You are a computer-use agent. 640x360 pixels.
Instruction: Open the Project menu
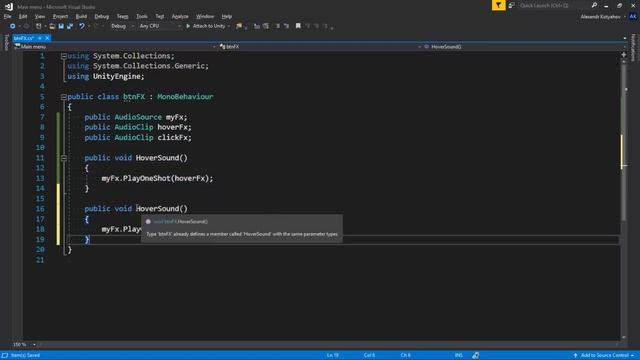(60, 17)
